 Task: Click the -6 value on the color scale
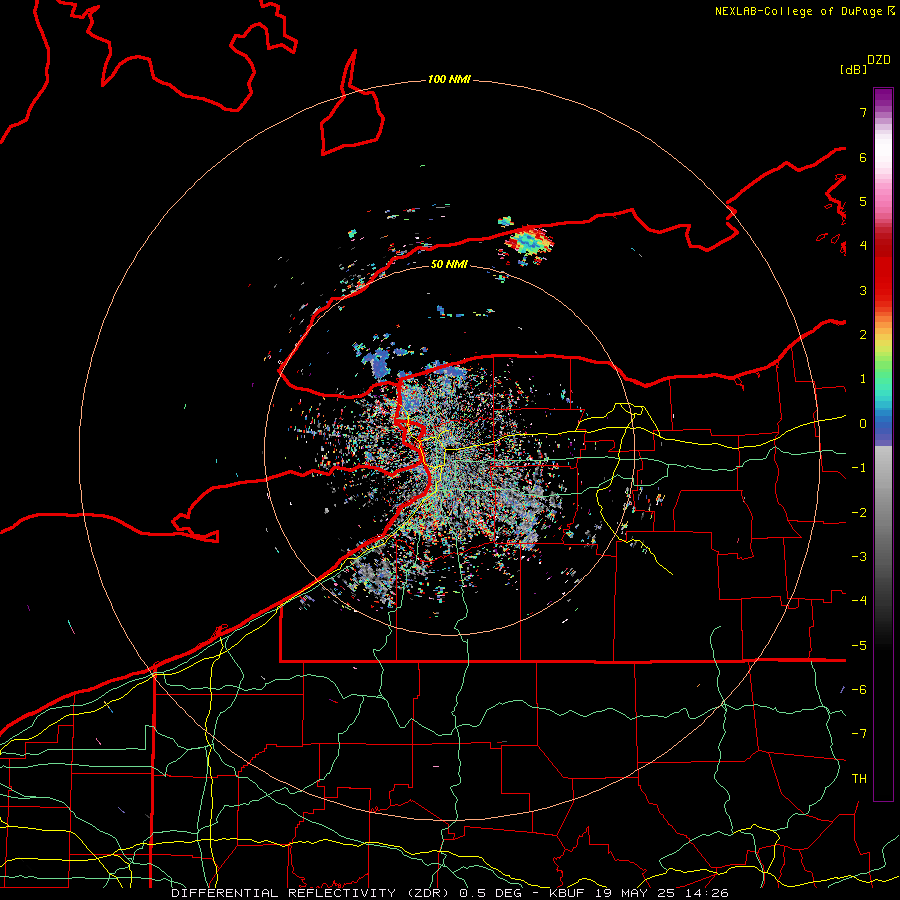(x=859, y=690)
